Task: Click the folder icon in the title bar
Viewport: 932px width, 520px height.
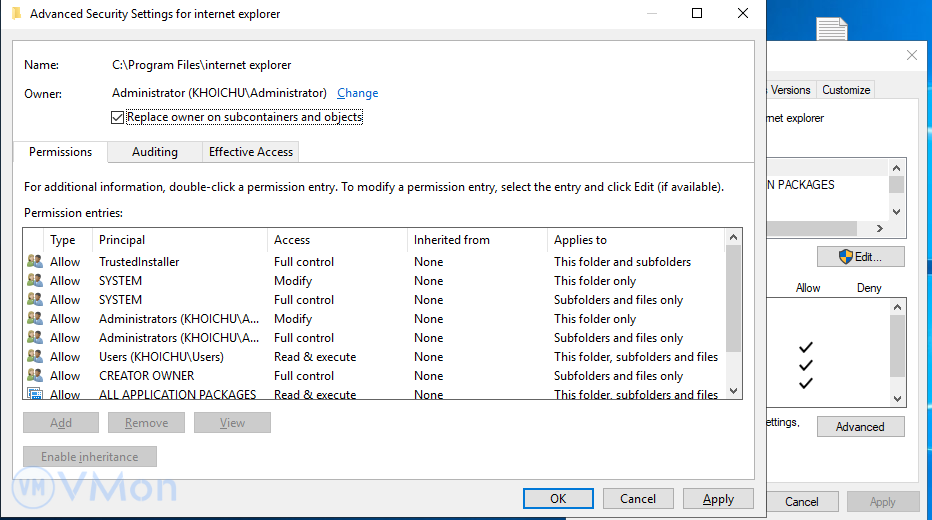Action: (16, 14)
